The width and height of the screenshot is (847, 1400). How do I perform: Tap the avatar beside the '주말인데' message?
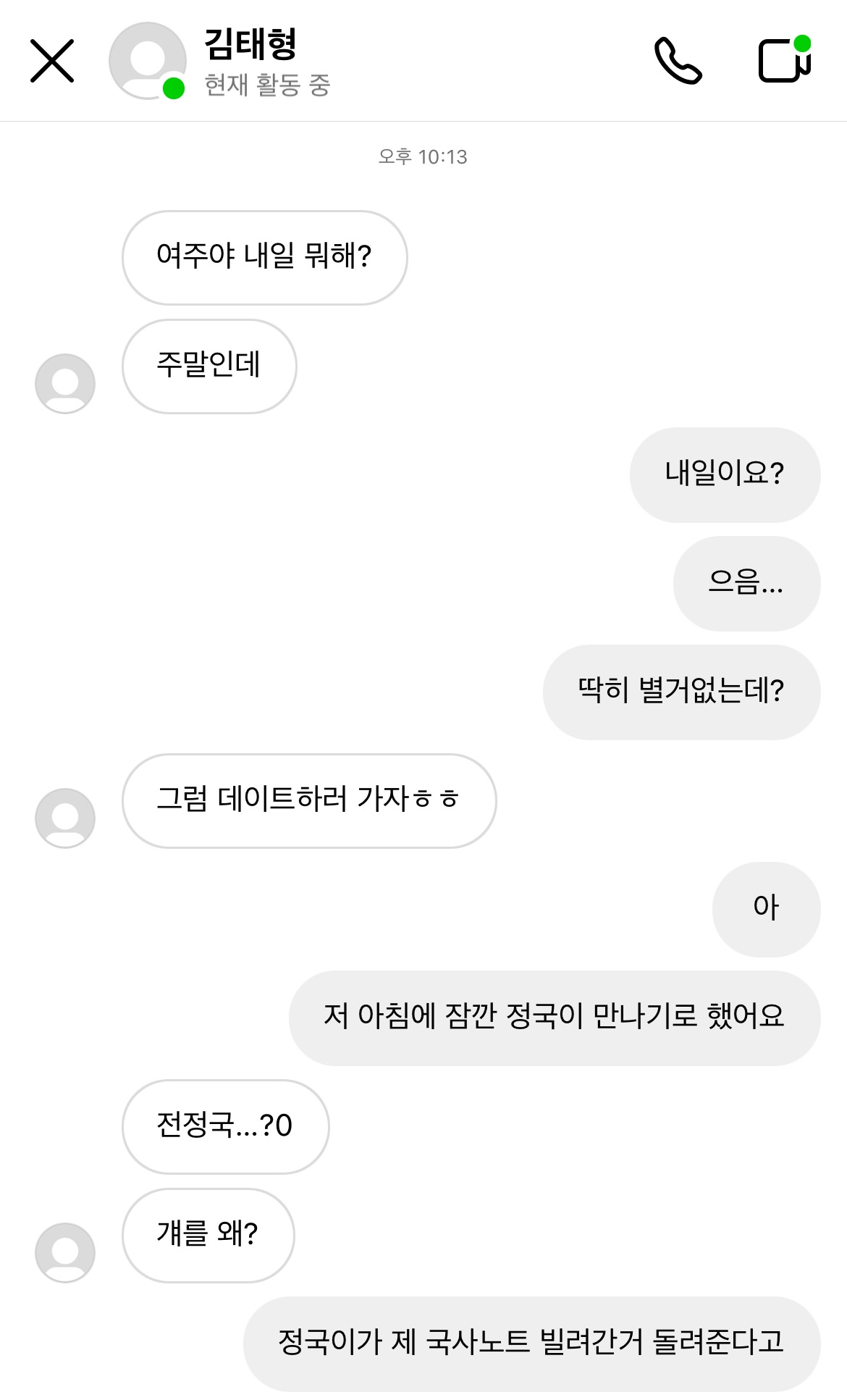coord(65,383)
